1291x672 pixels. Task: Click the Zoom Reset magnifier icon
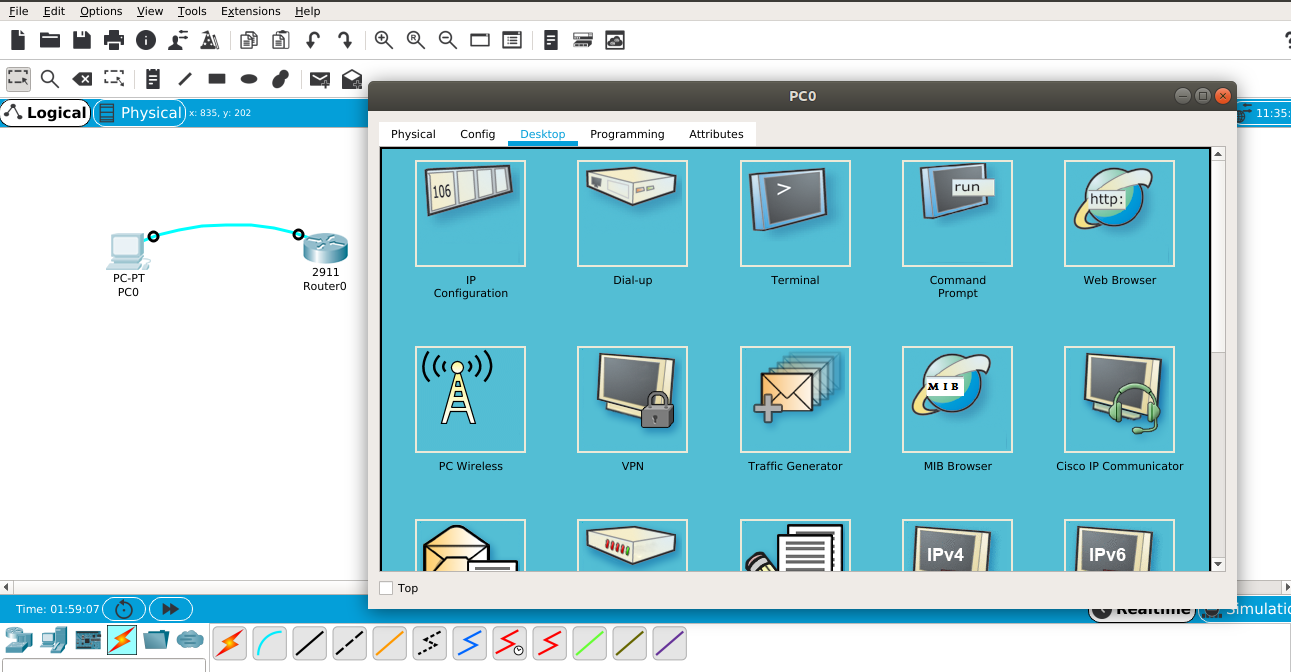click(416, 40)
